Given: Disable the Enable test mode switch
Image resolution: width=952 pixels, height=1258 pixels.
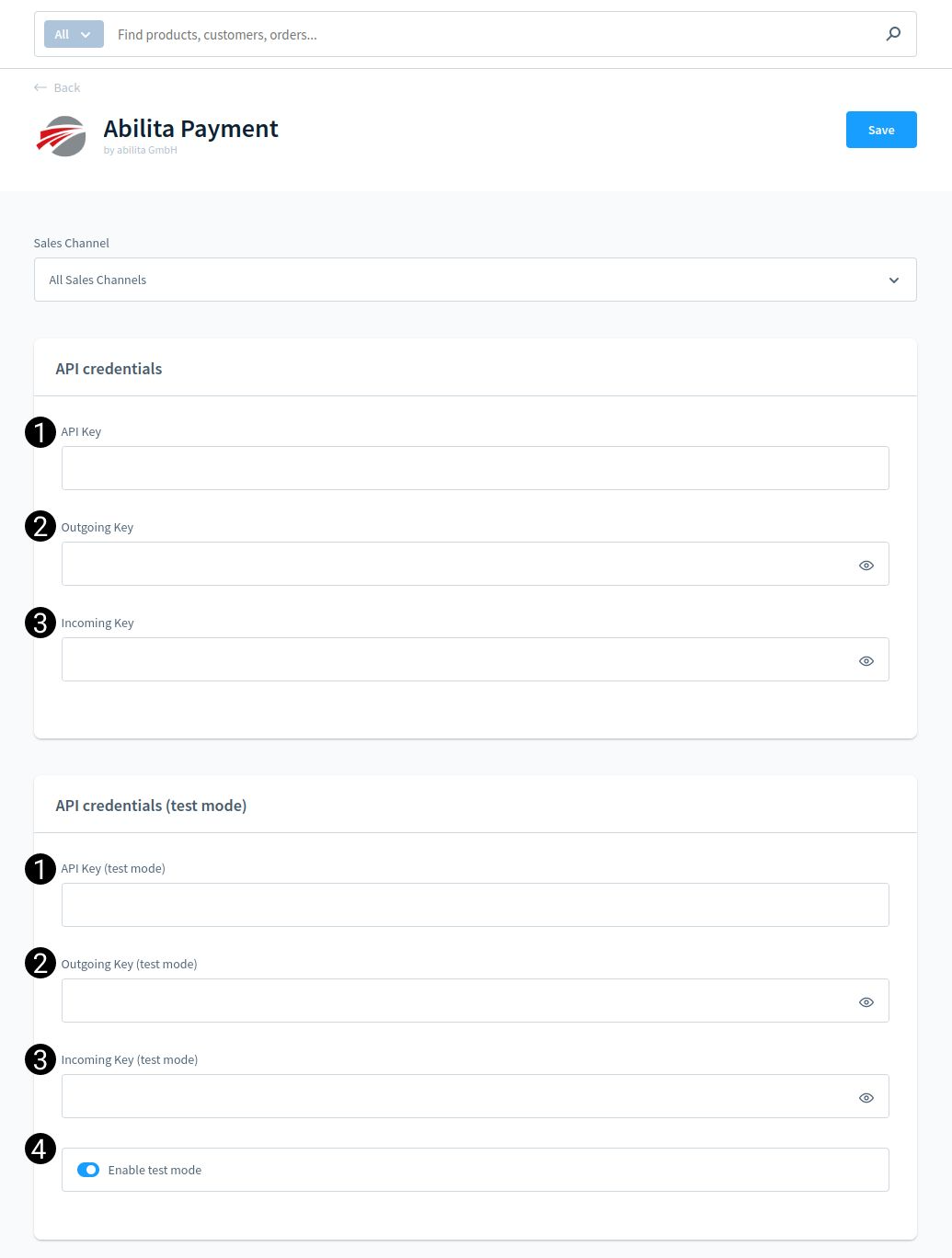Looking at the screenshot, I should [x=88, y=1170].
